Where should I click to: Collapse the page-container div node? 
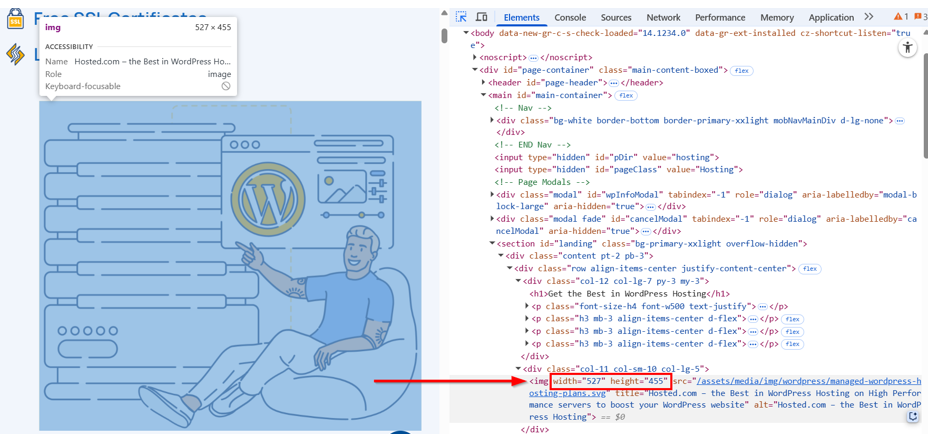474,70
